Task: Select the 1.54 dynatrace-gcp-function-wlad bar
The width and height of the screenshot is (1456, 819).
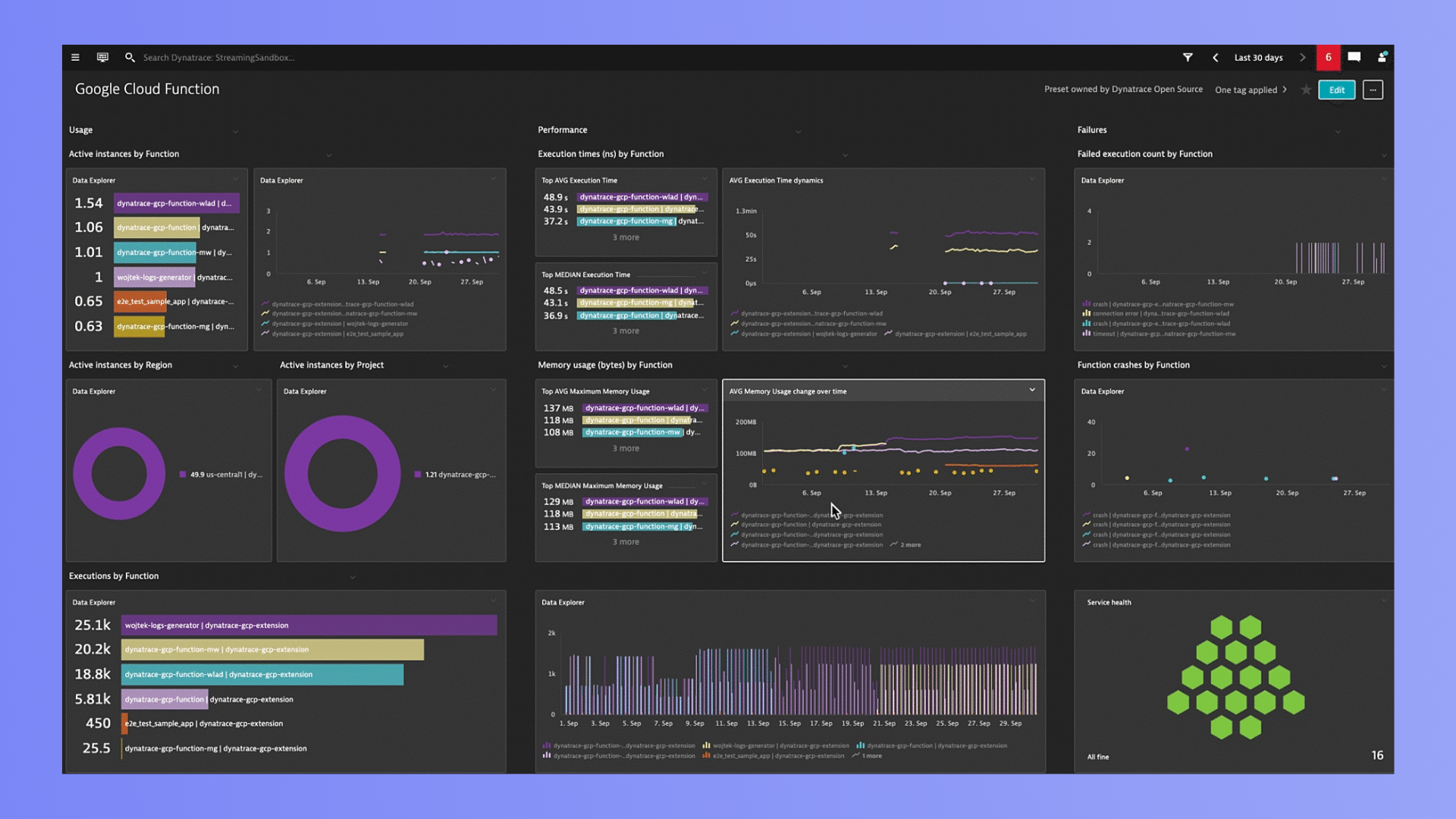Action: point(177,203)
